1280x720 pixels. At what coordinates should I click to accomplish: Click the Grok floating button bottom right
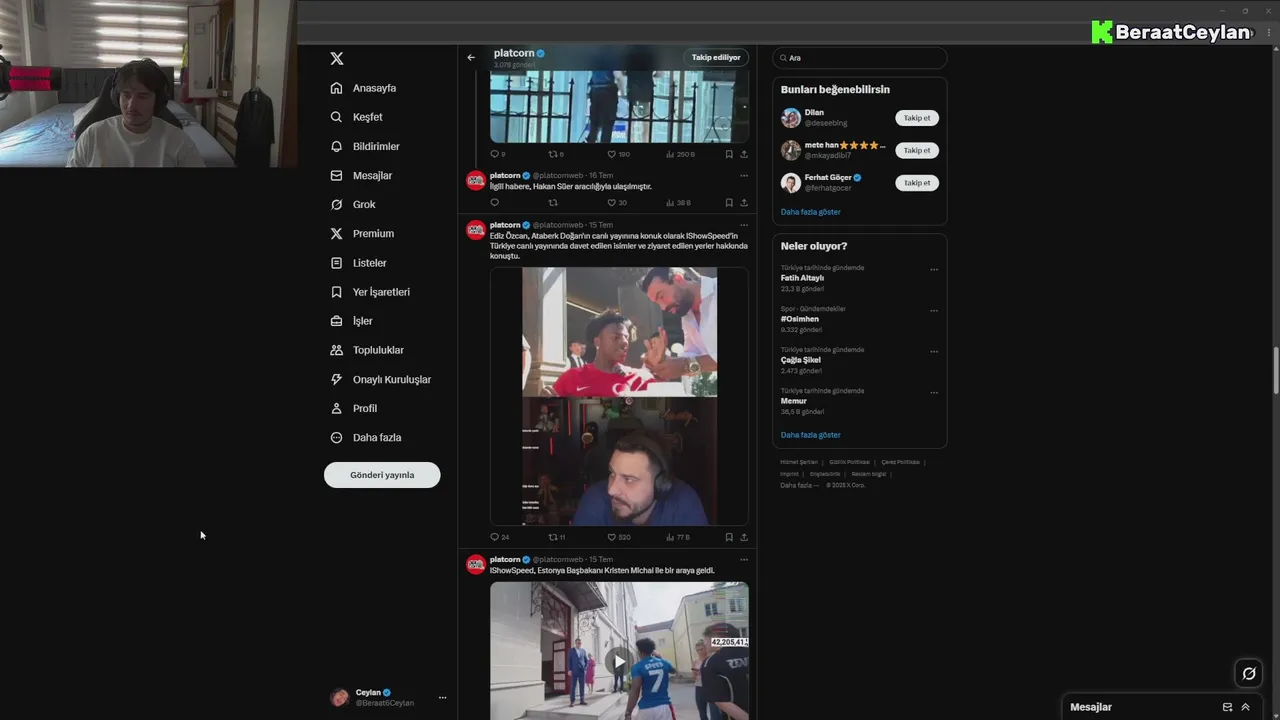point(1248,673)
